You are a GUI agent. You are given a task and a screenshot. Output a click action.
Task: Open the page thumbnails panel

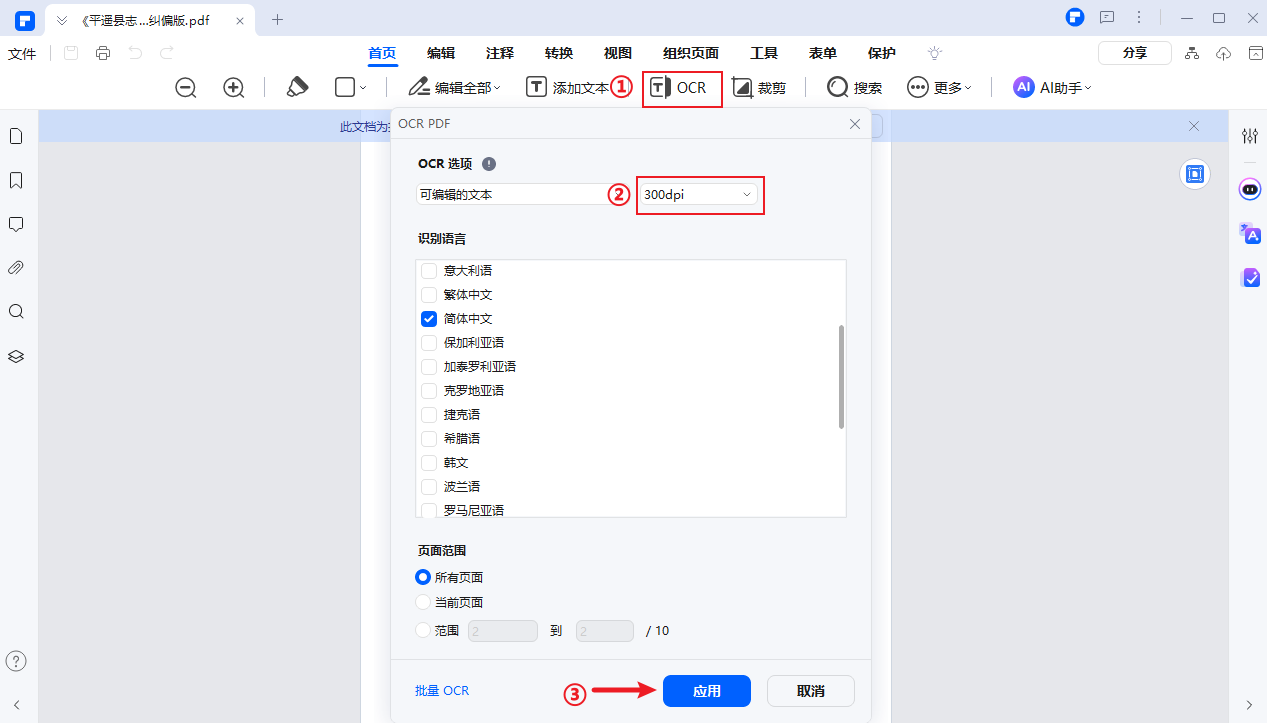(16, 135)
